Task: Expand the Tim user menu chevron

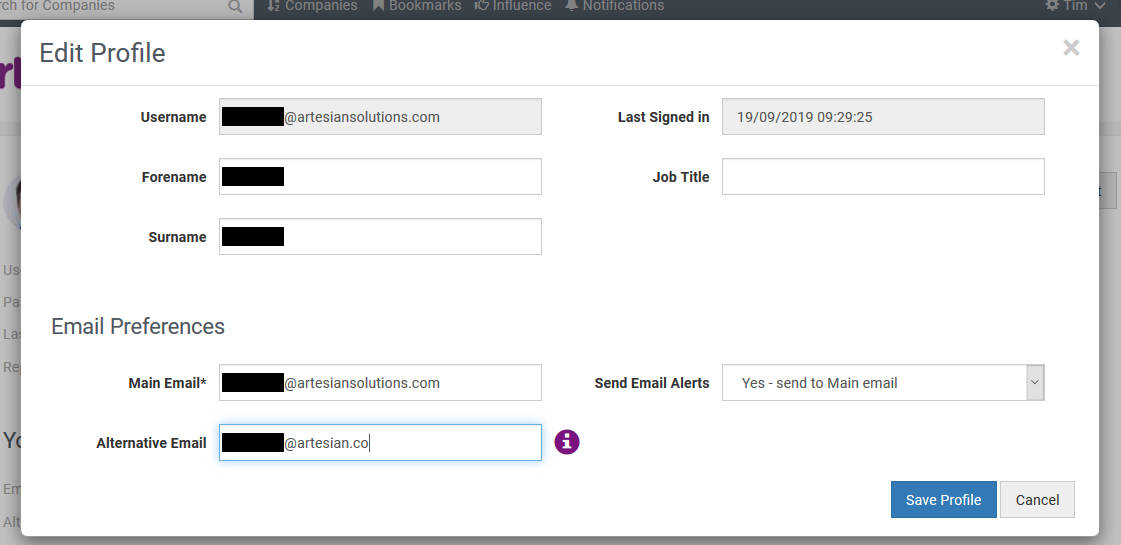Action: (1100, 6)
